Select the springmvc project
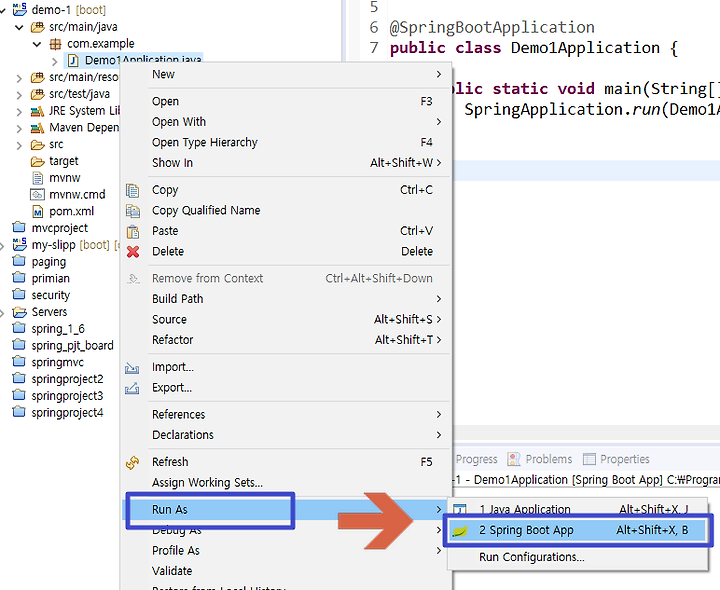The image size is (720, 590). 57,362
